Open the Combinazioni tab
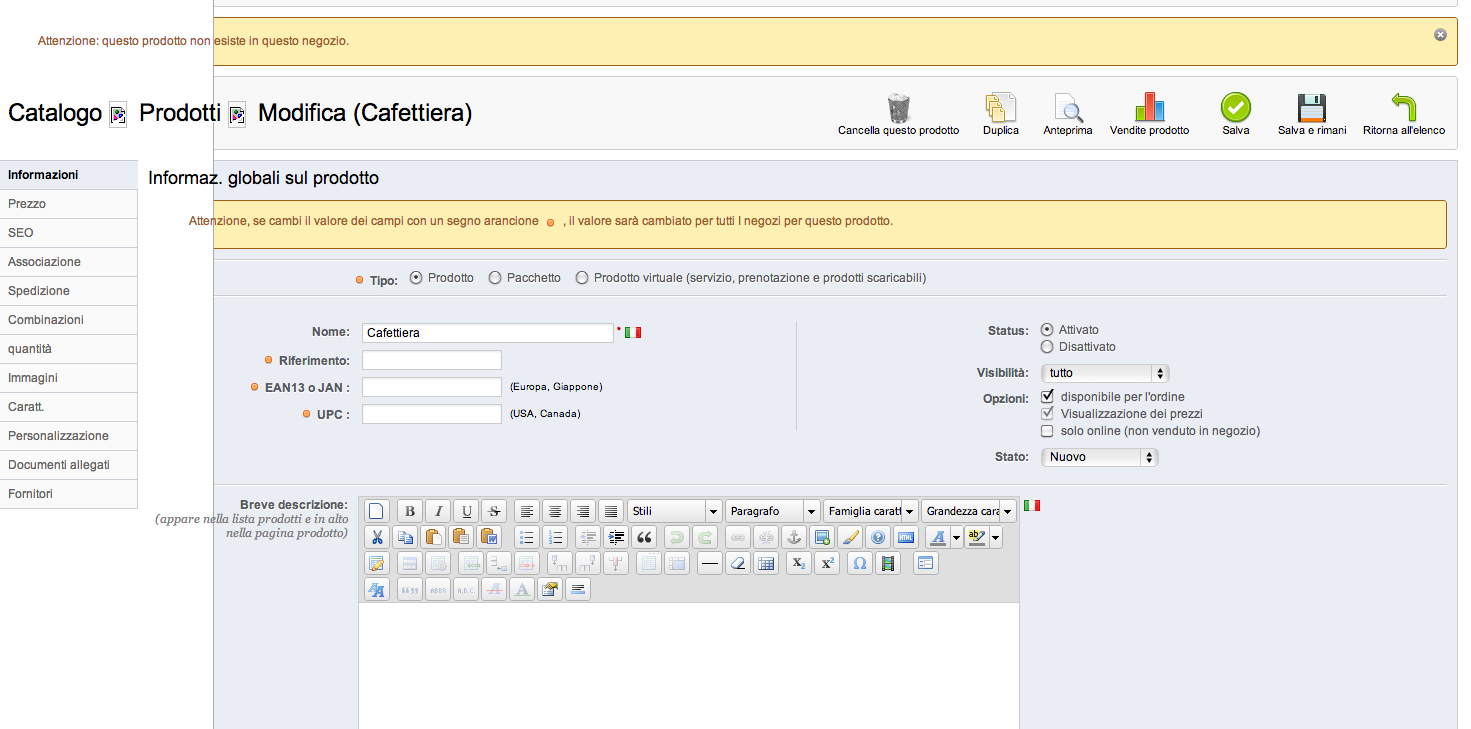The image size is (1471, 729). (x=68, y=320)
